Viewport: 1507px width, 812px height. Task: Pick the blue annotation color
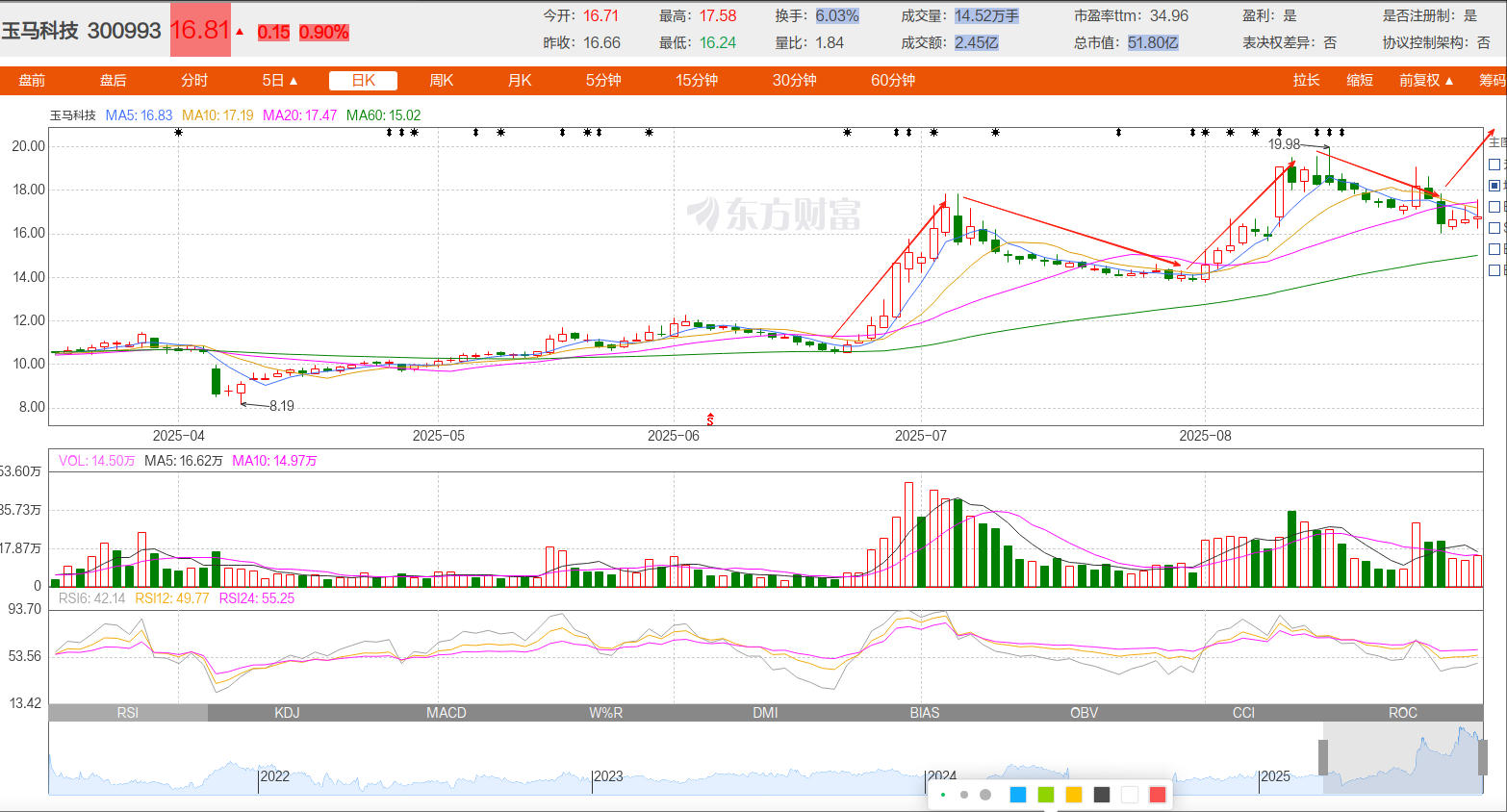(1018, 795)
